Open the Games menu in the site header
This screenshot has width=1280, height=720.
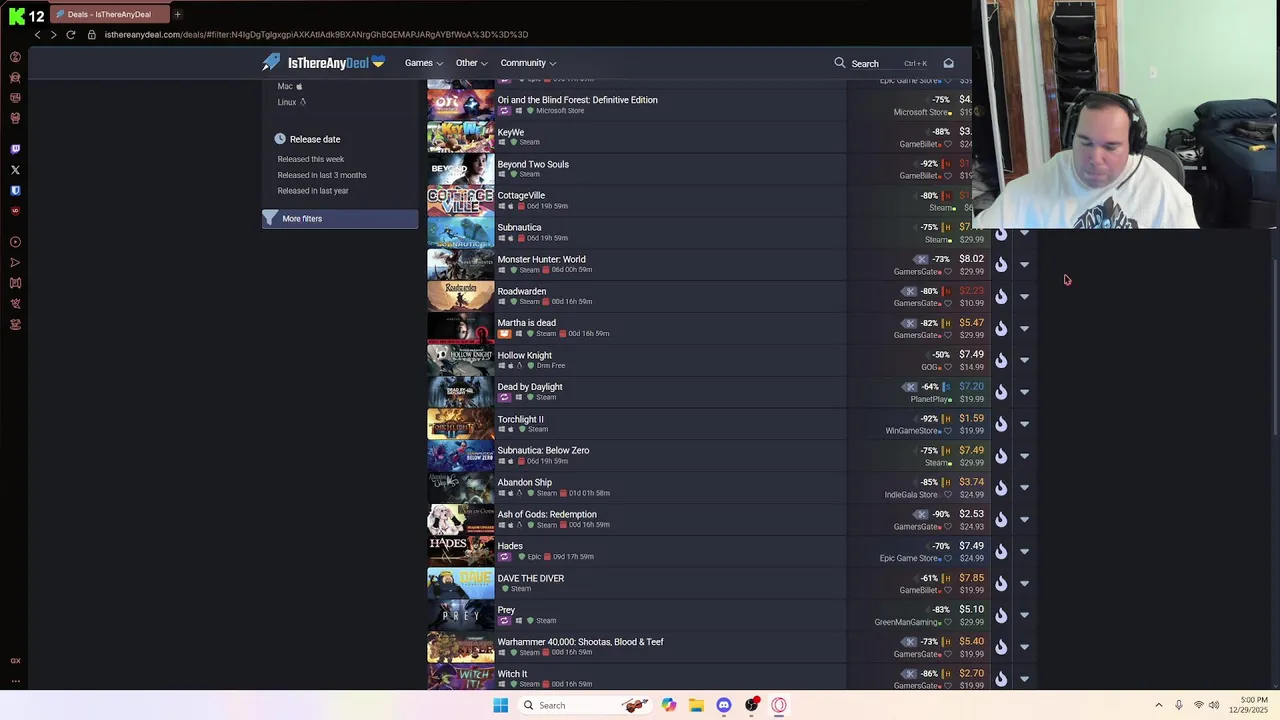(x=424, y=63)
